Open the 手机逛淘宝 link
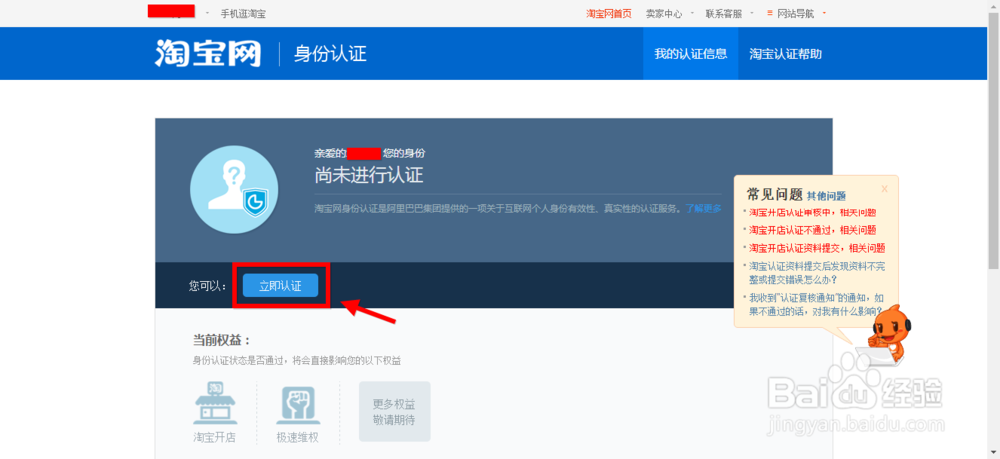 click(x=243, y=13)
